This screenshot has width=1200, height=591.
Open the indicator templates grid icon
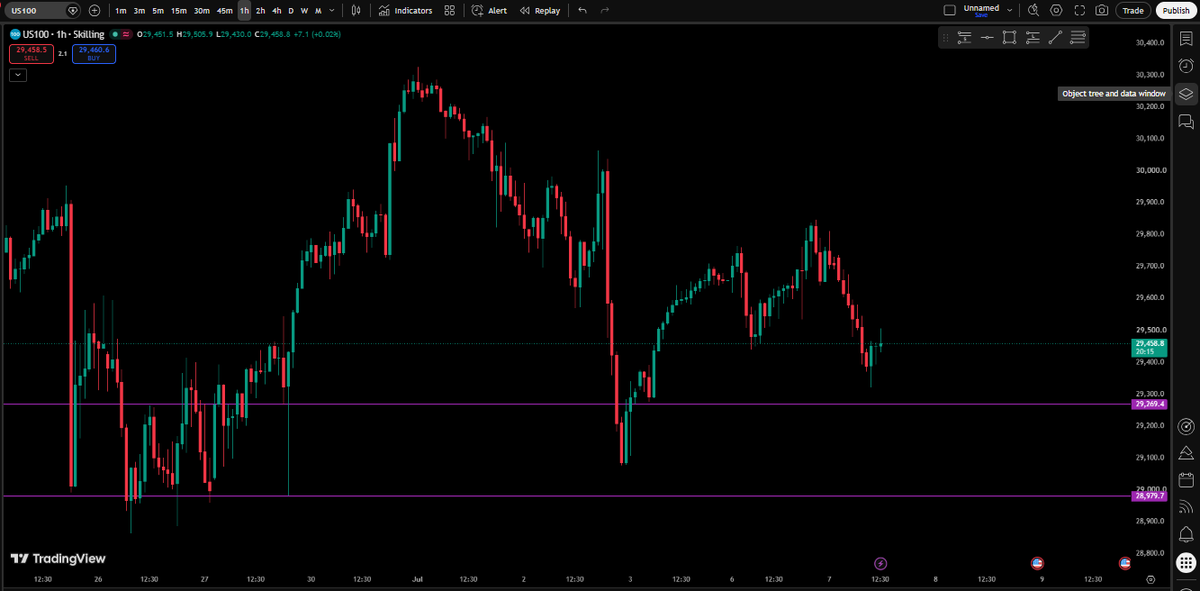[x=450, y=10]
